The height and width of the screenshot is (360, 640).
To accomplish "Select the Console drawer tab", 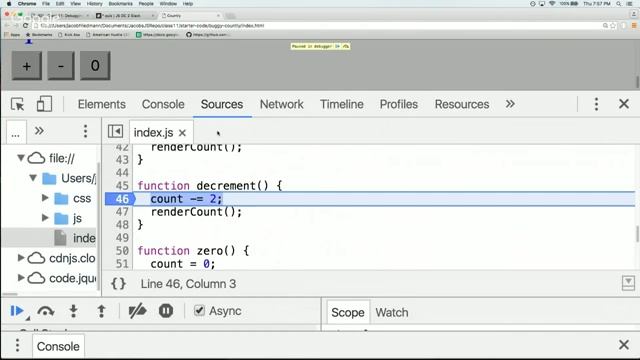I will [58, 347].
